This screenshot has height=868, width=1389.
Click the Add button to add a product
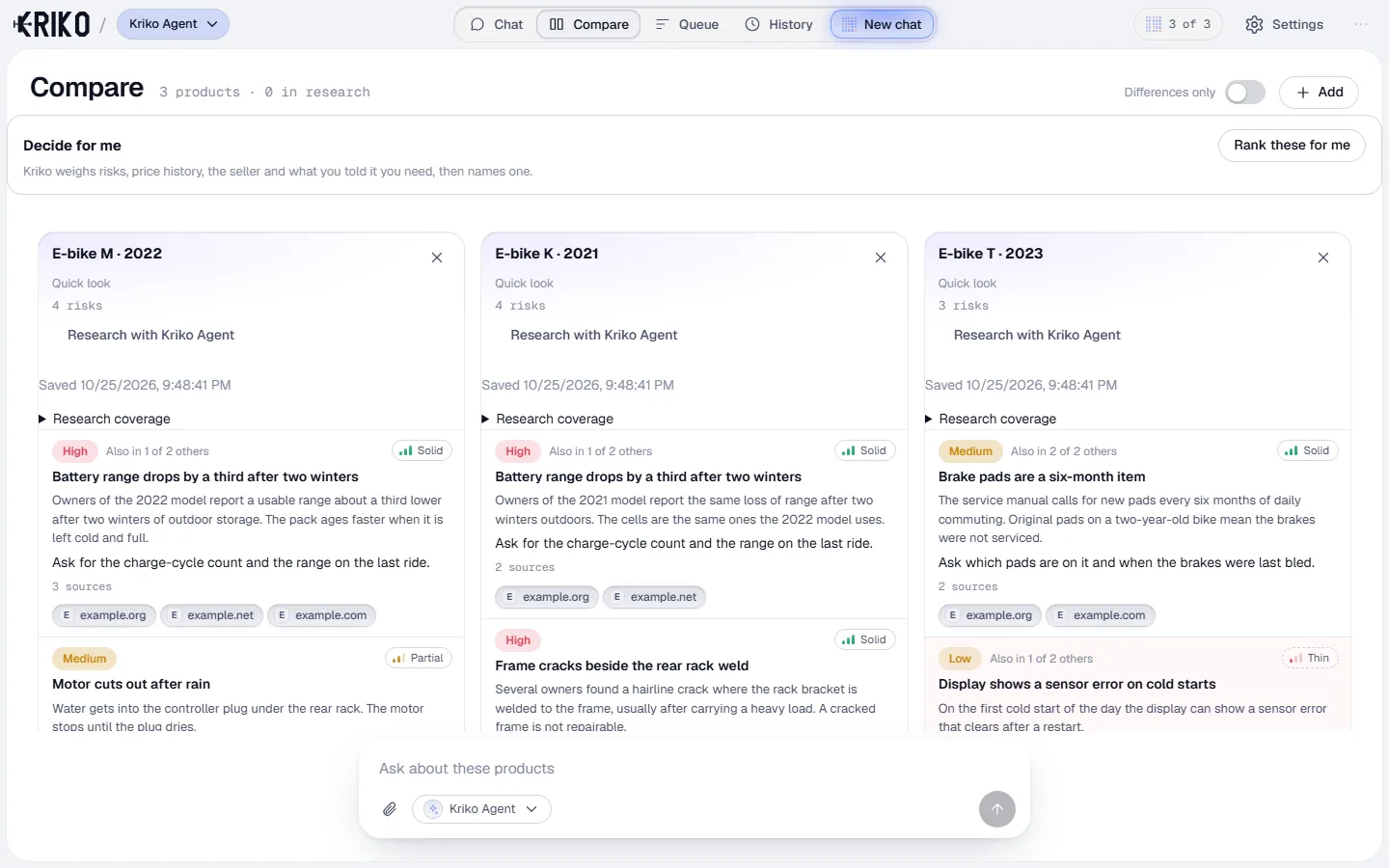tap(1319, 93)
